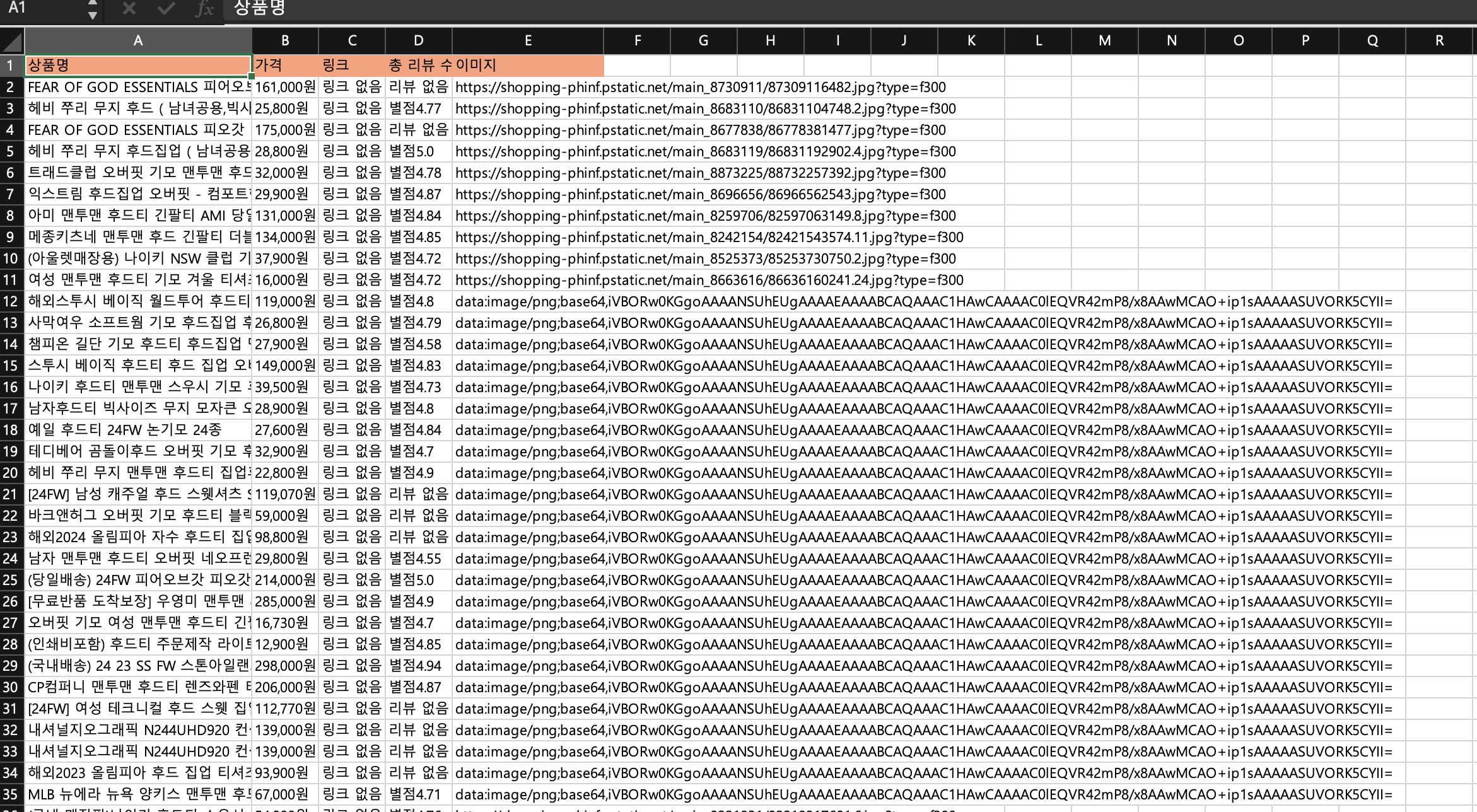Select row 1 header
Viewport: 1477px width, 812px height.
(x=12, y=66)
